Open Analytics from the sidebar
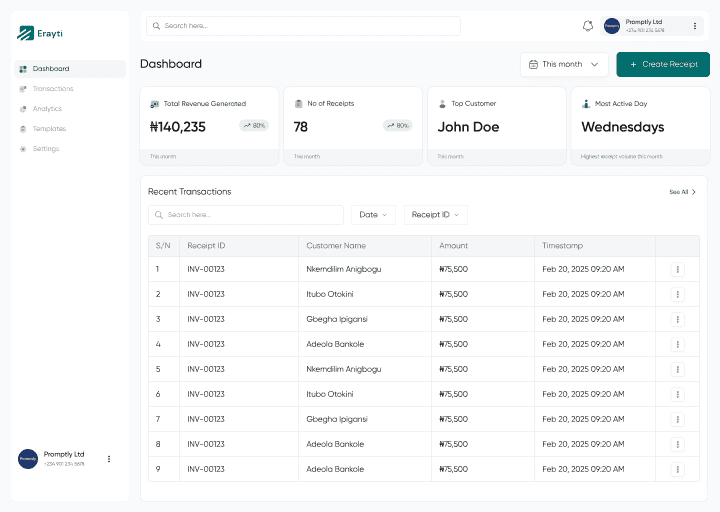 coord(47,109)
